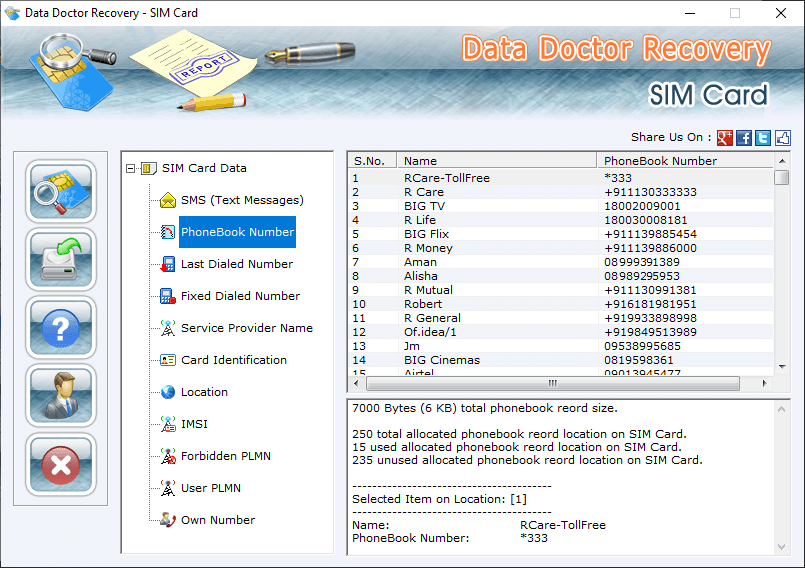Click the horizontal scrollbar left arrow

pyautogui.click(x=356, y=383)
